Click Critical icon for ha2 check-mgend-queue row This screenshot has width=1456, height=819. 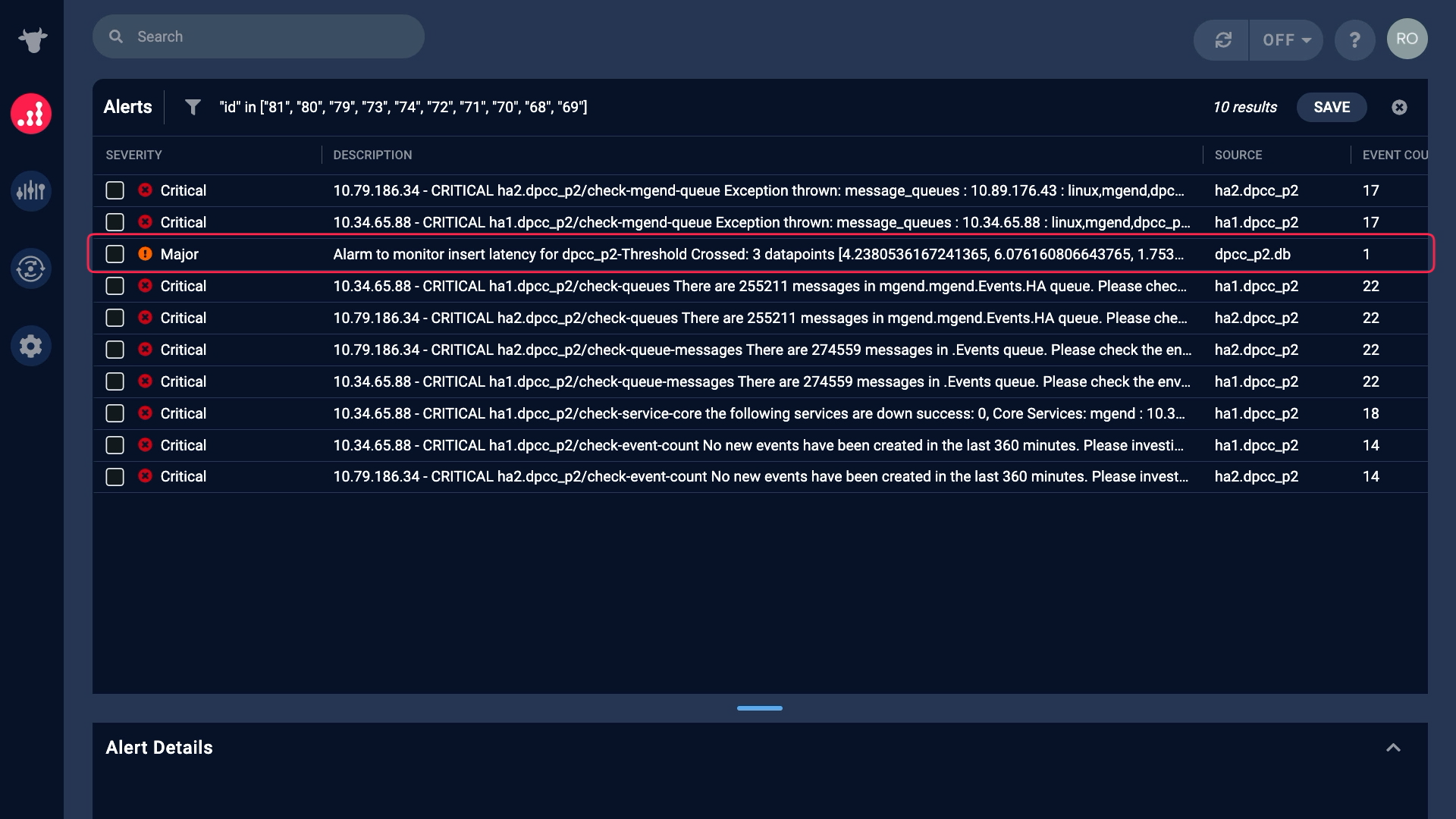tap(146, 190)
